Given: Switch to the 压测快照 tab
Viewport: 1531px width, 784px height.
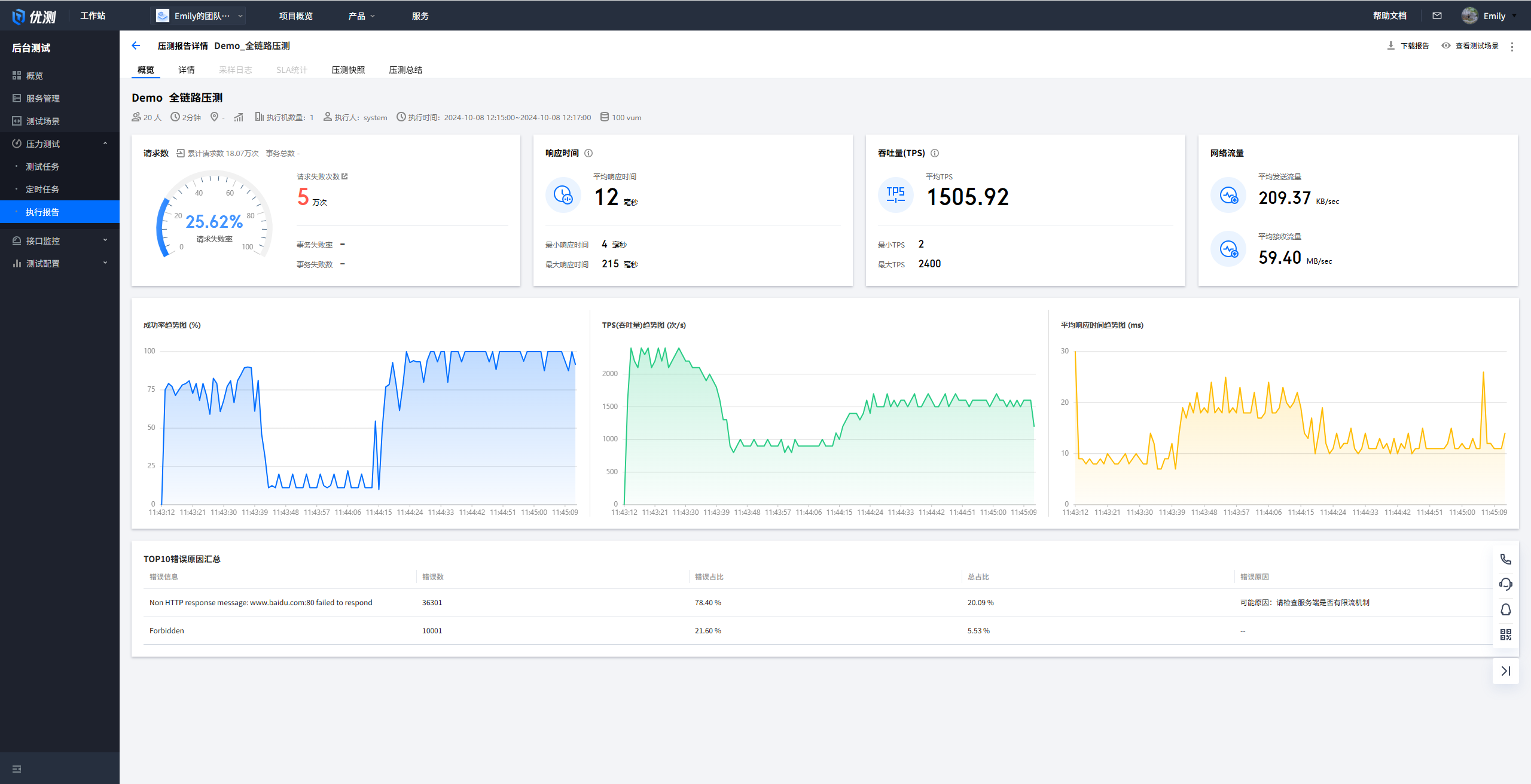Looking at the screenshot, I should coord(348,70).
